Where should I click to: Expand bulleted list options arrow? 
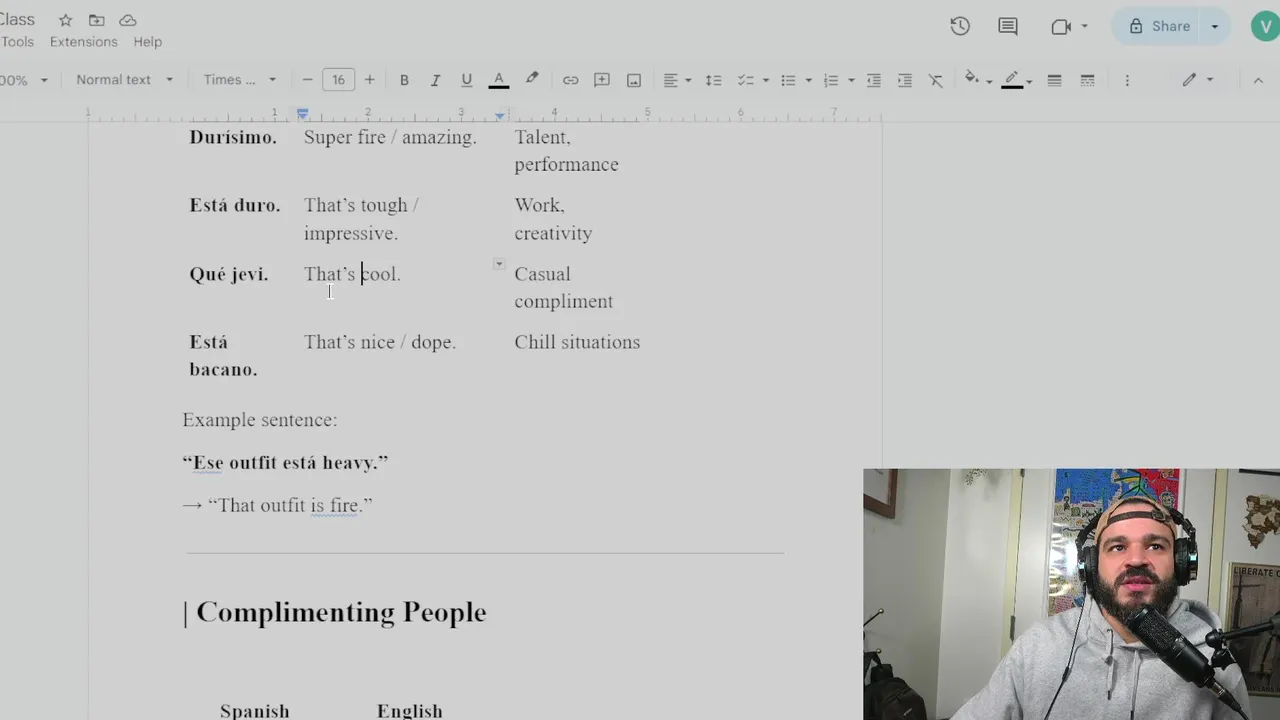coord(808,80)
